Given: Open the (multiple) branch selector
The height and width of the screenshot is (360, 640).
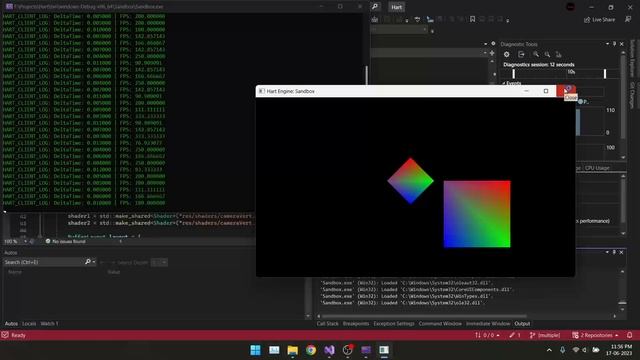Looking at the screenshot, I should tap(545, 335).
